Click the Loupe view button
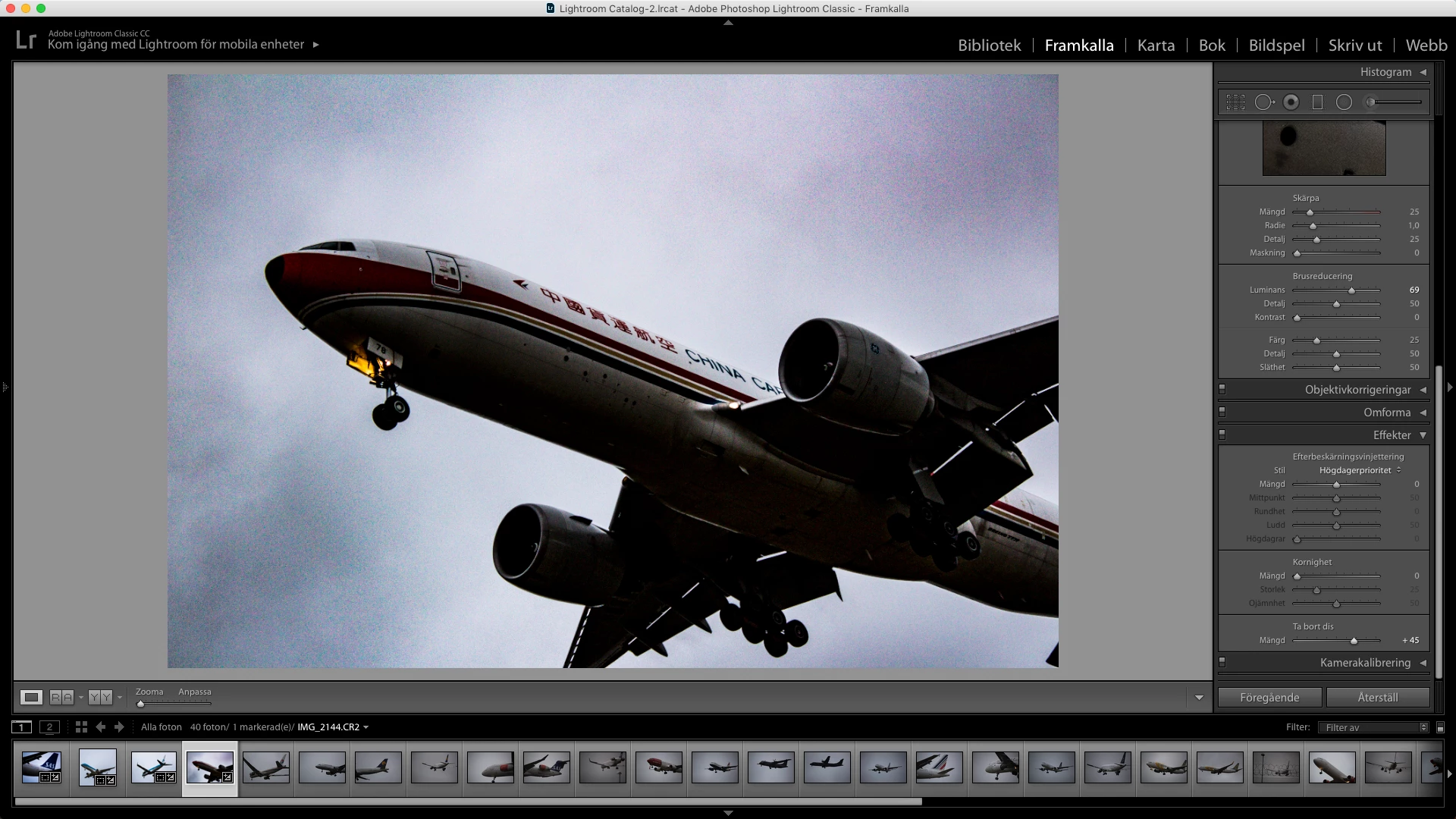The height and width of the screenshot is (819, 1456). coord(31,697)
